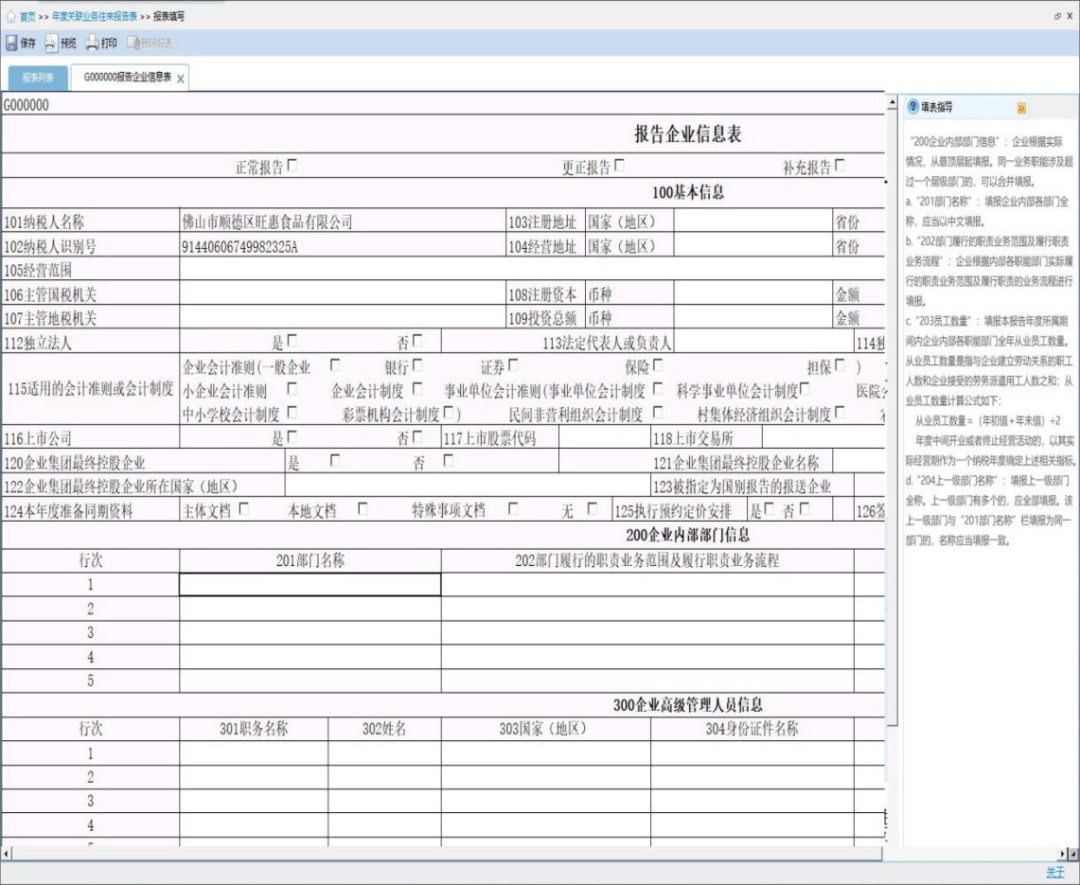Click the 118上市交易所 input field
1080x885 pixels.
[823, 437]
